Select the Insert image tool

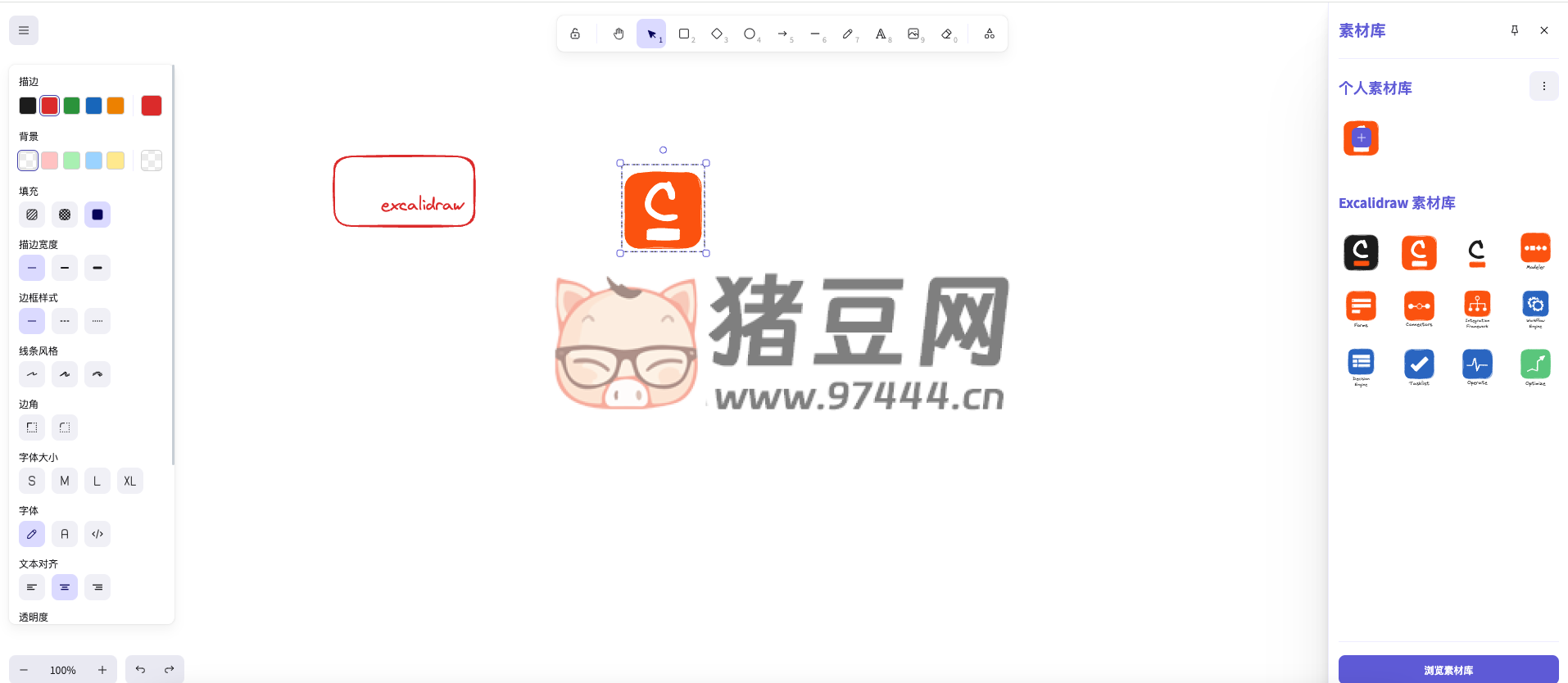tap(913, 34)
